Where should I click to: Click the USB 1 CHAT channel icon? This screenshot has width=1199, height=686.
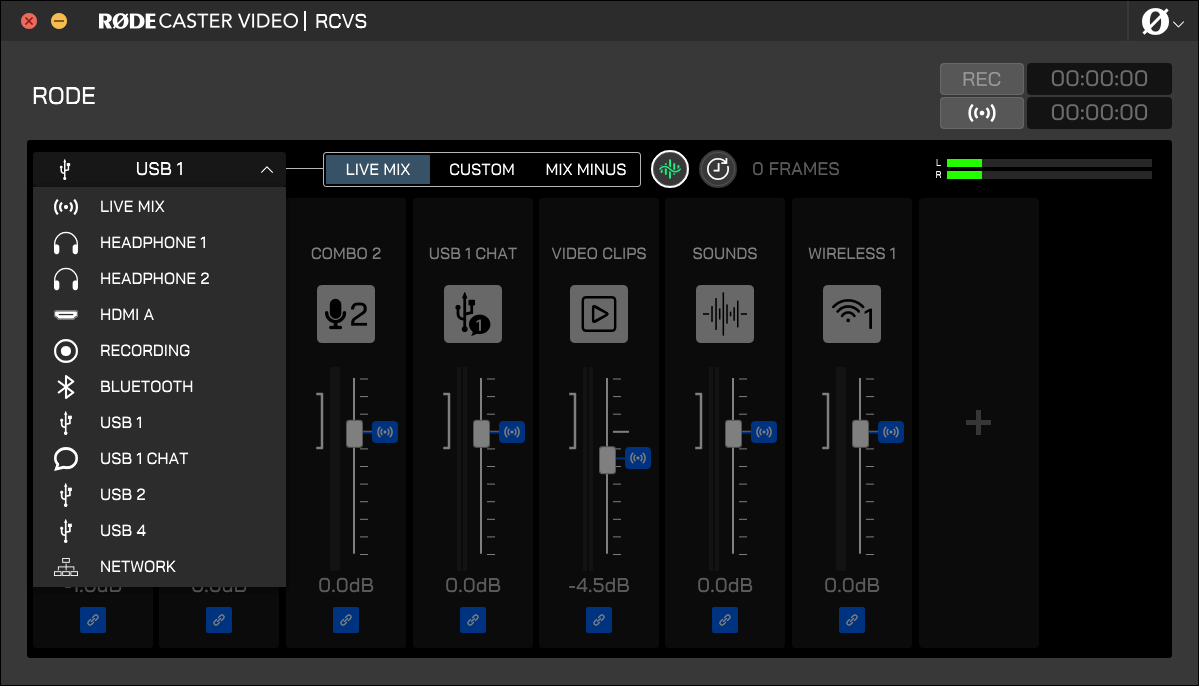point(472,313)
